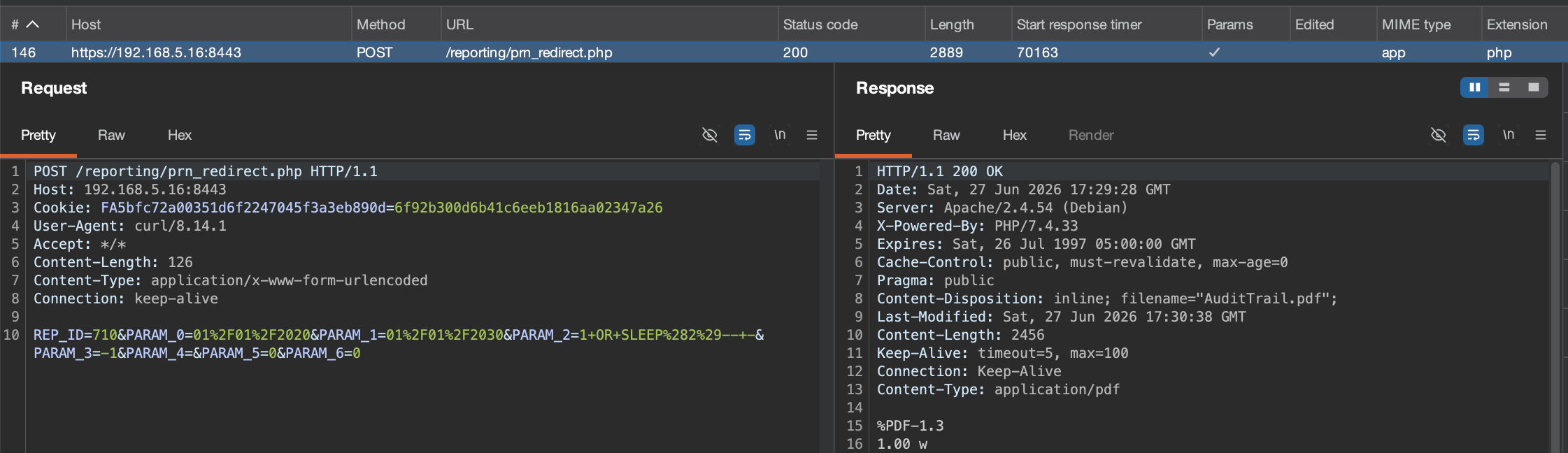1568x453 pixels.
Task: Click the Cache-Control response header line
Action: point(1082,262)
